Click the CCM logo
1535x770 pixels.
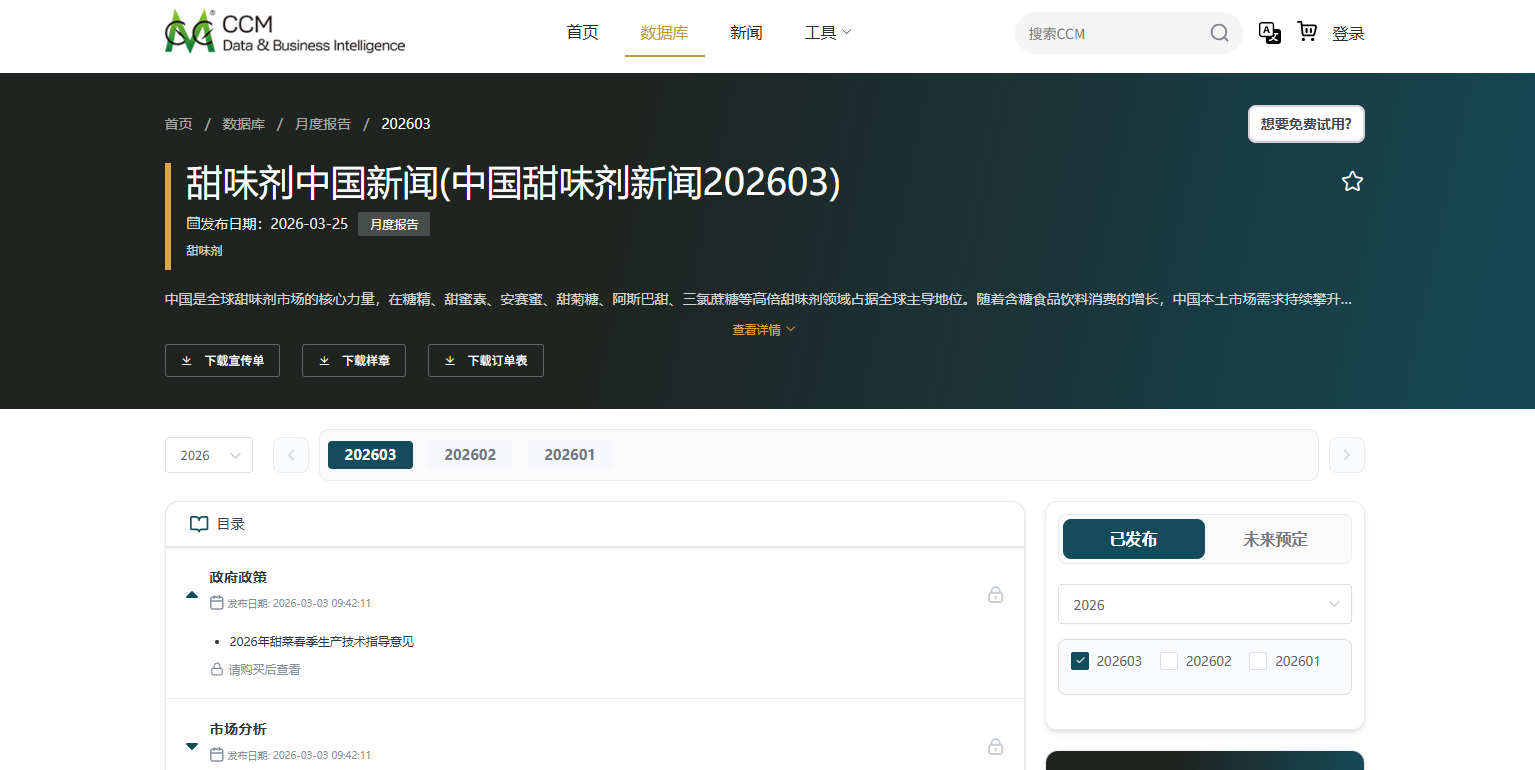284,30
